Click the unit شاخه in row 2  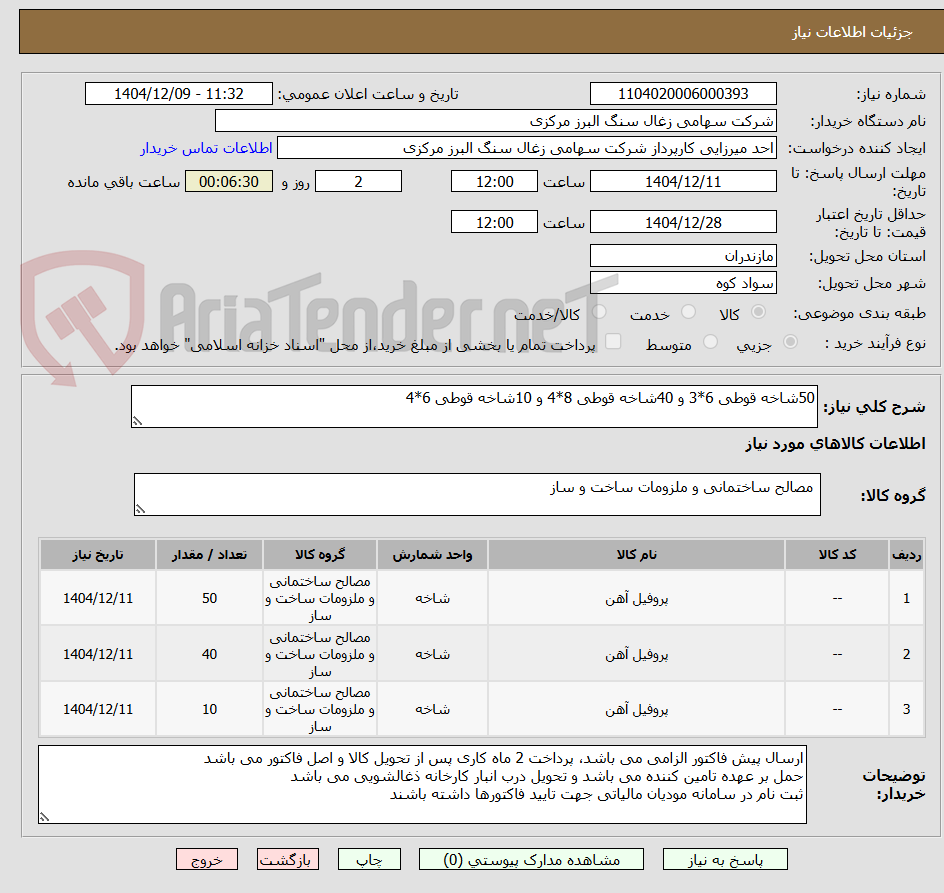tap(432, 654)
